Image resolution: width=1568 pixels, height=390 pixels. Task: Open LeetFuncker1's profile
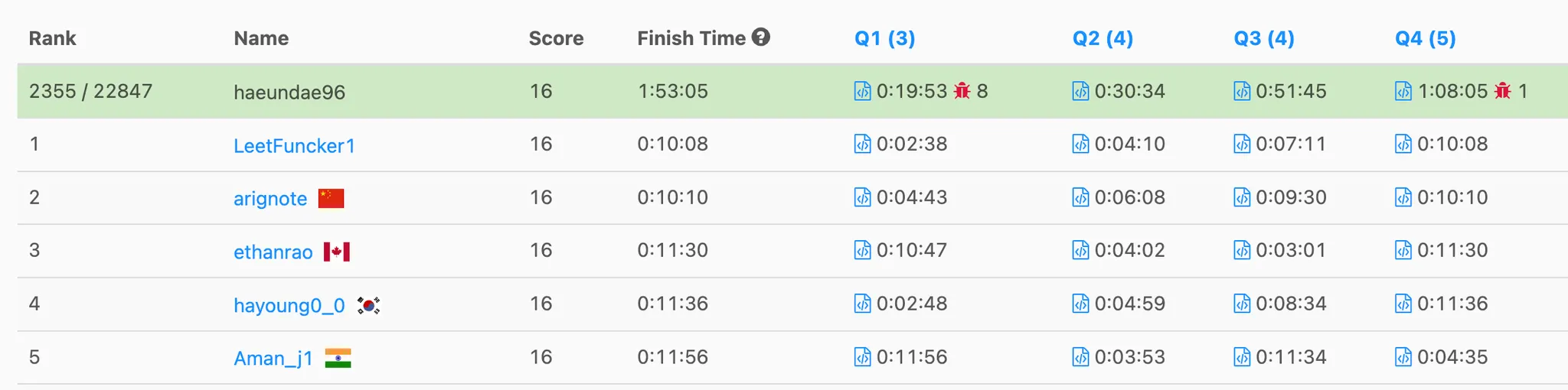(x=294, y=145)
